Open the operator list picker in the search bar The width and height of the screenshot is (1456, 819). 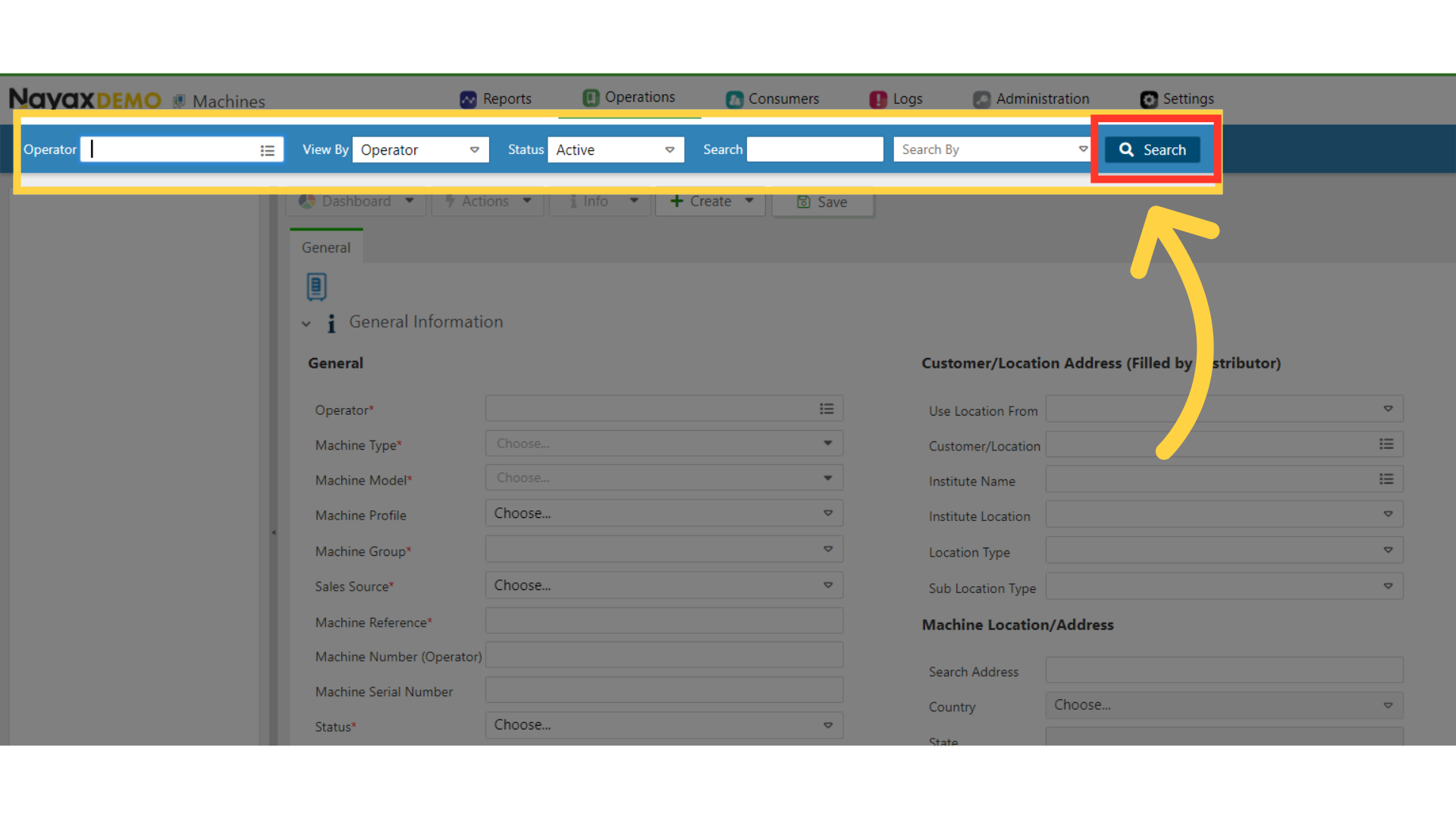pyautogui.click(x=268, y=150)
